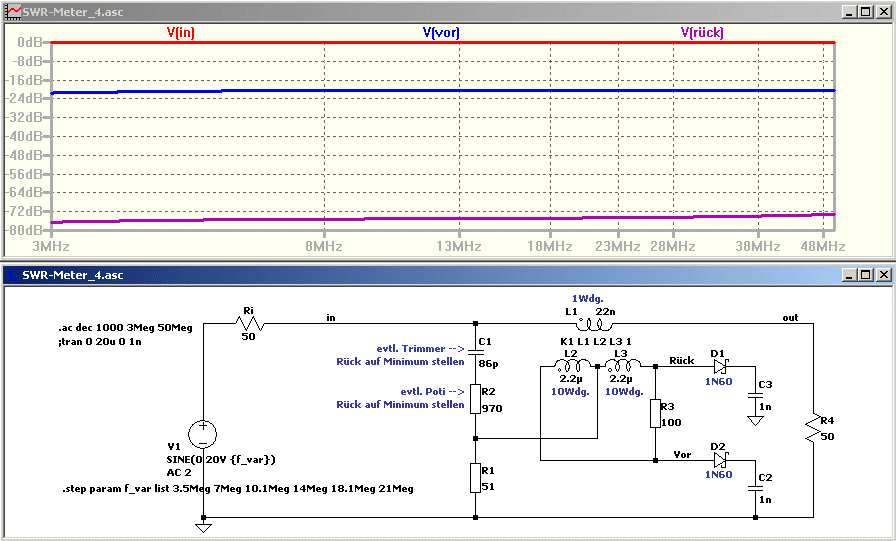Click the '10Wdg.' label under L3
896x541 pixels.
[x=624, y=391]
